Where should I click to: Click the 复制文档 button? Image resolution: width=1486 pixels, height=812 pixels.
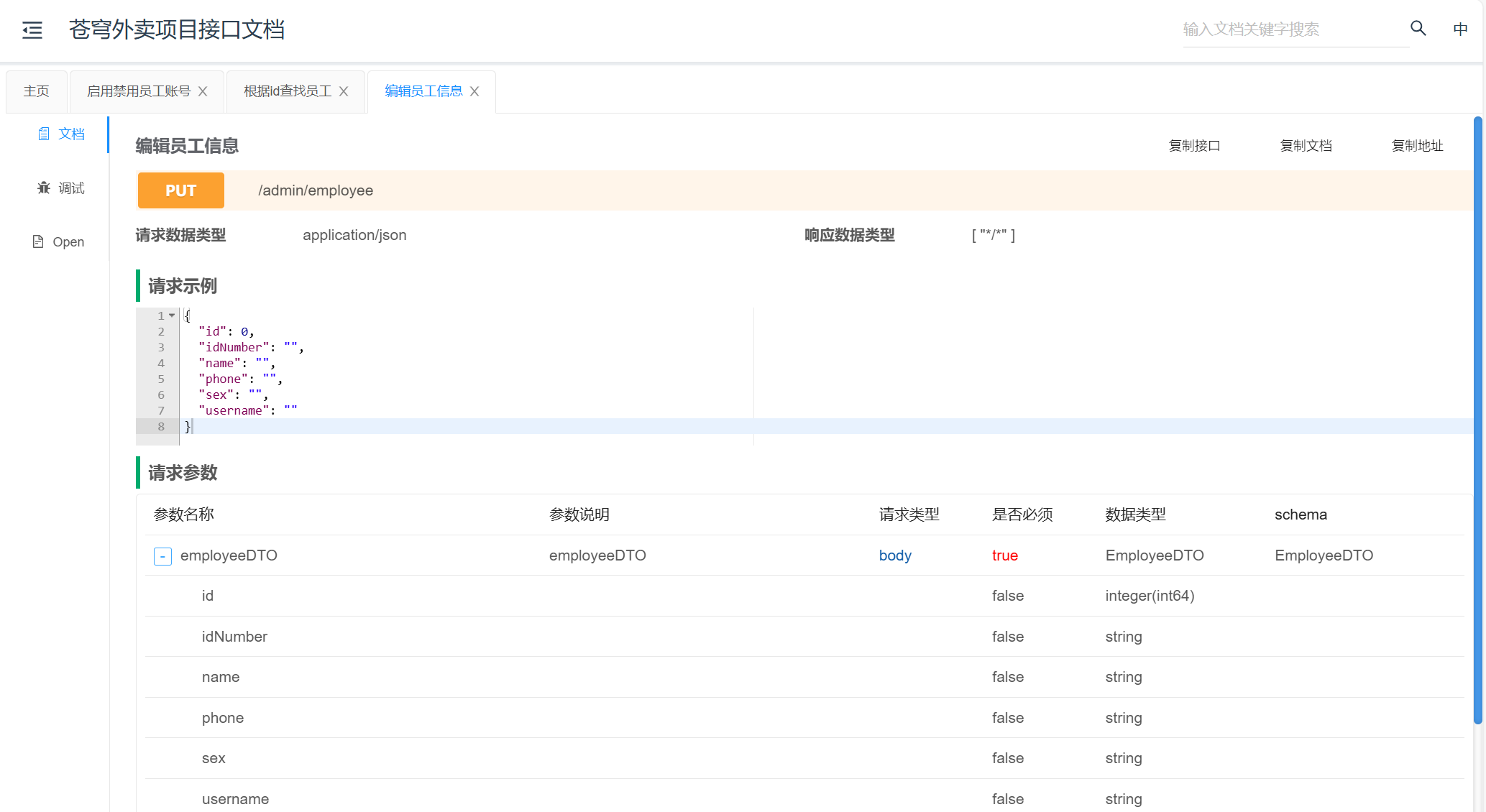click(x=1306, y=146)
